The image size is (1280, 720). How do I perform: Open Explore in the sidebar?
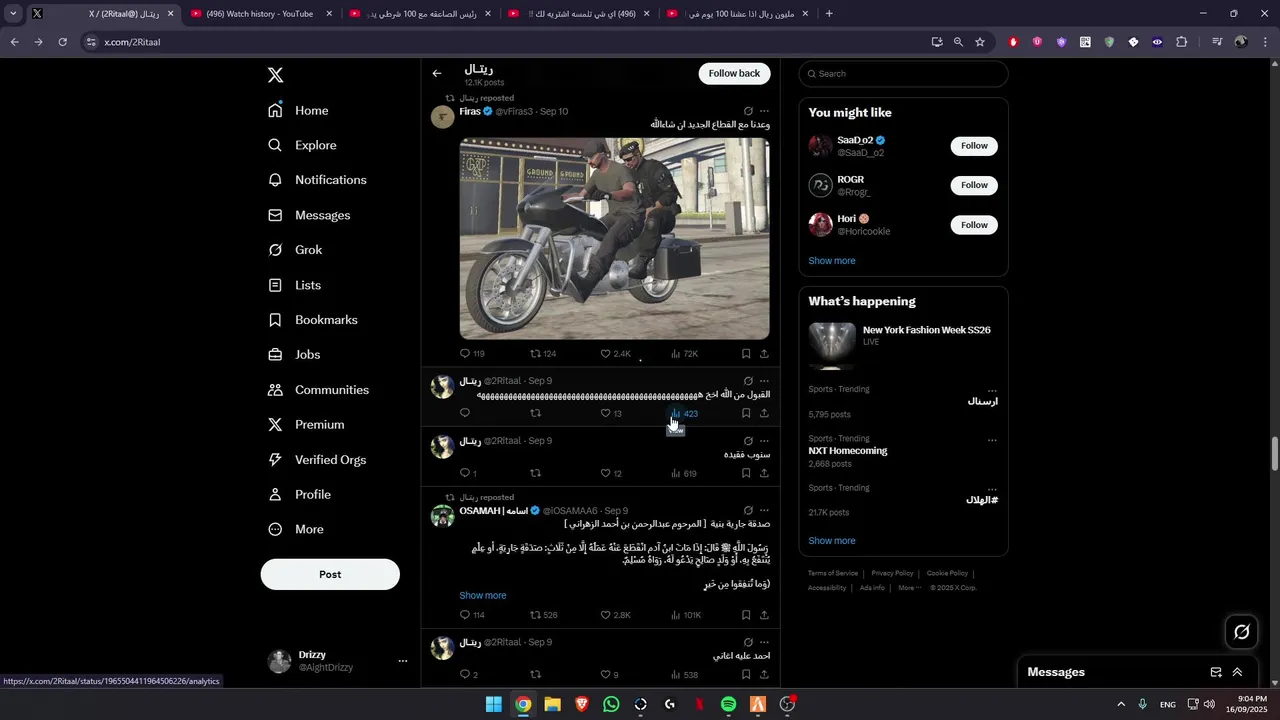pos(302,145)
